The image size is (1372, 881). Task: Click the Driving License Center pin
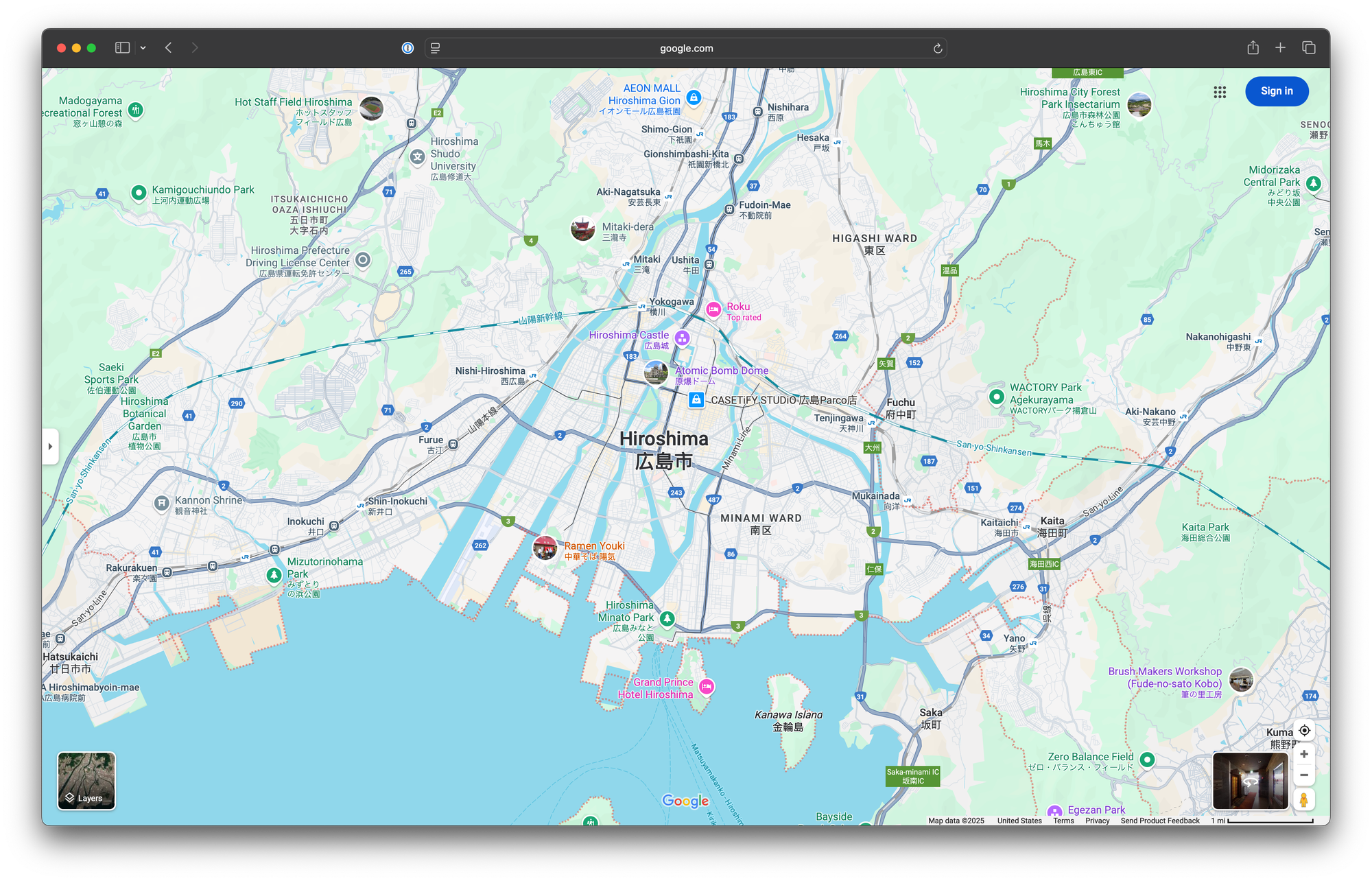coord(363,260)
